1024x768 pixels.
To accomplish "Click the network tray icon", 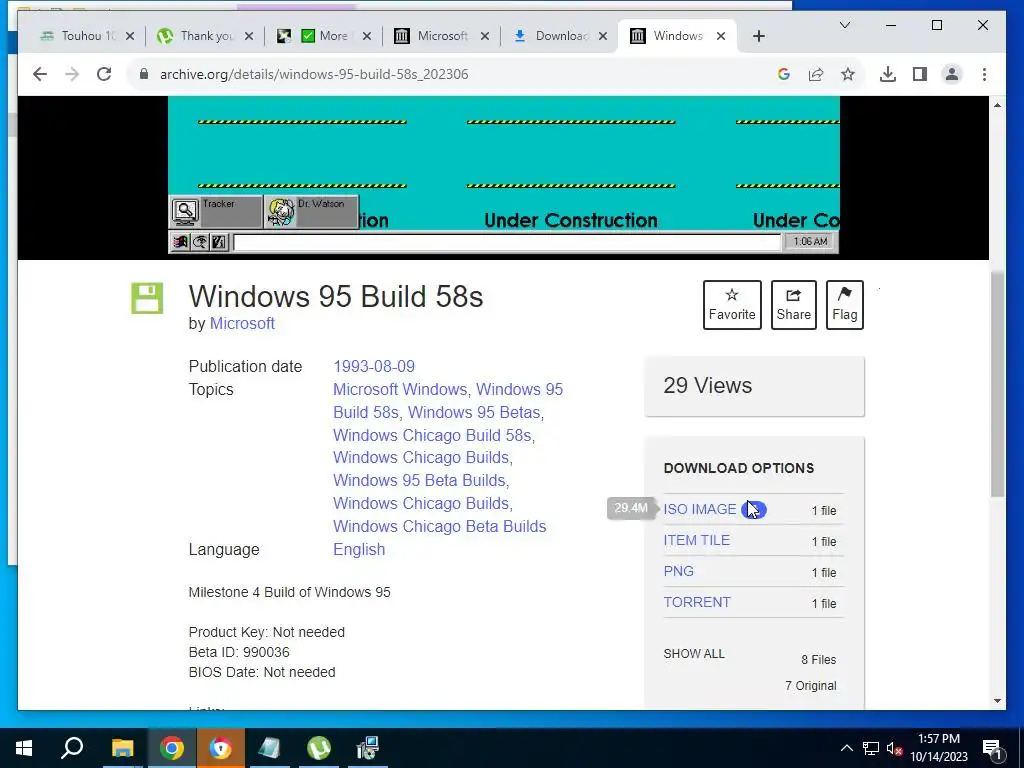I will coord(871,748).
